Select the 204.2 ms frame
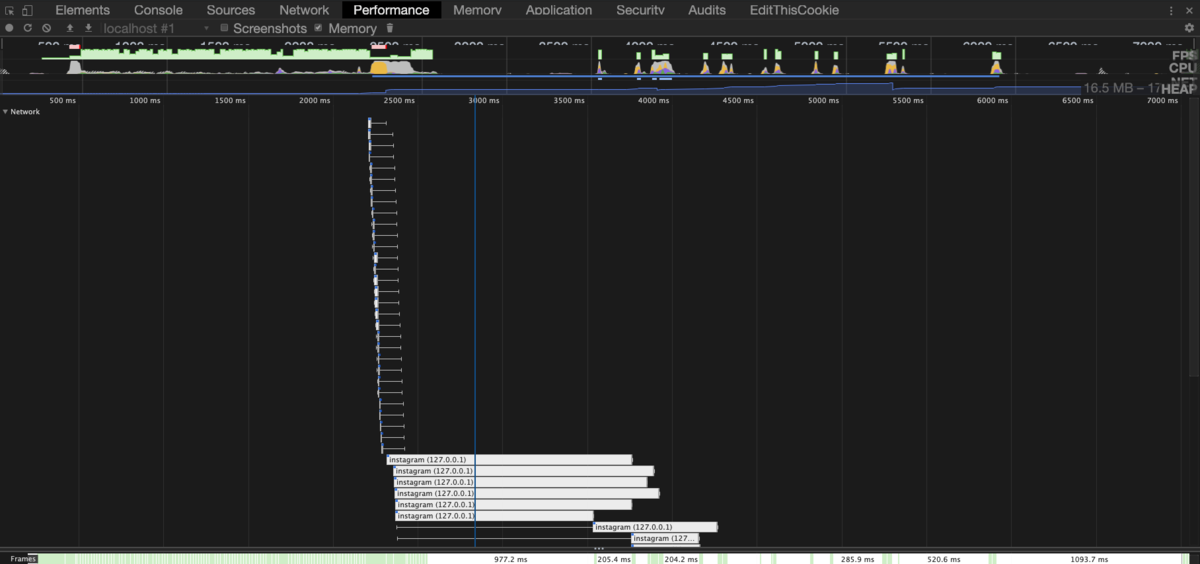The image size is (1200, 564). pyautogui.click(x=681, y=559)
